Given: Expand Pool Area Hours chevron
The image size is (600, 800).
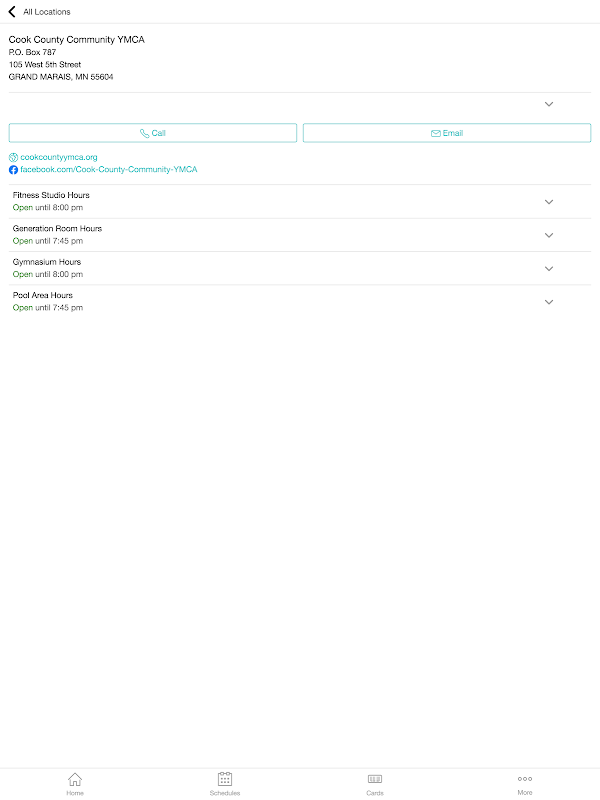Looking at the screenshot, I should (549, 302).
